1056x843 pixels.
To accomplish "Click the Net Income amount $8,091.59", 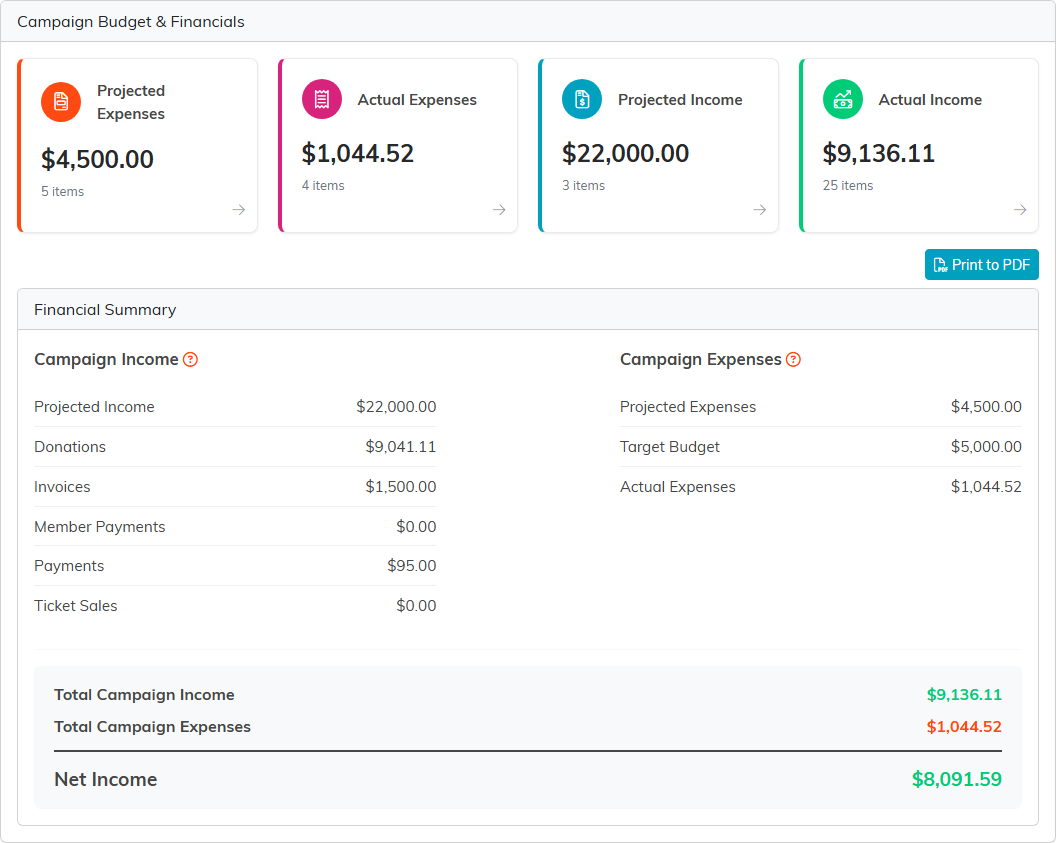I will (956, 780).
